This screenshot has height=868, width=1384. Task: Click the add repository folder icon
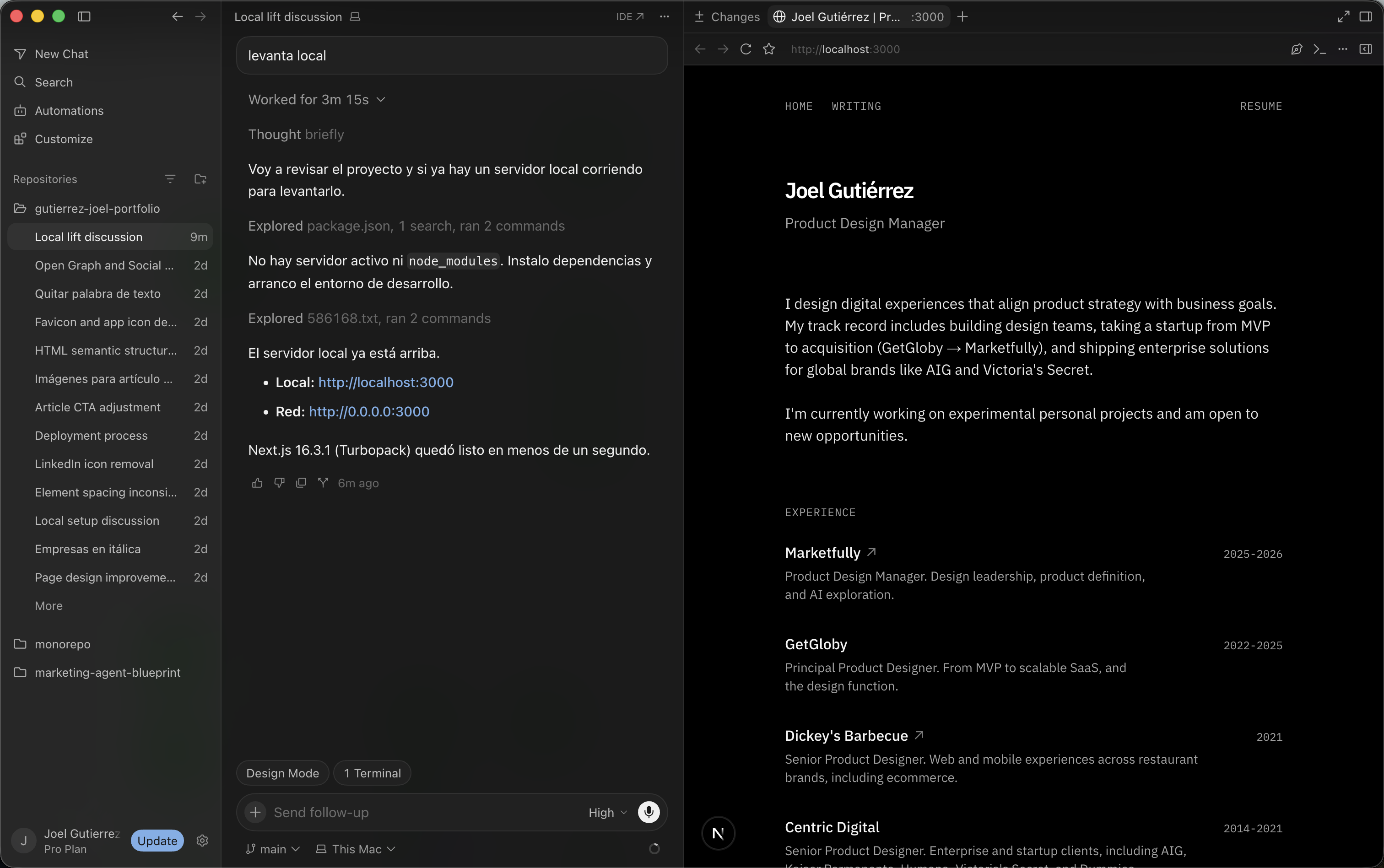200,179
